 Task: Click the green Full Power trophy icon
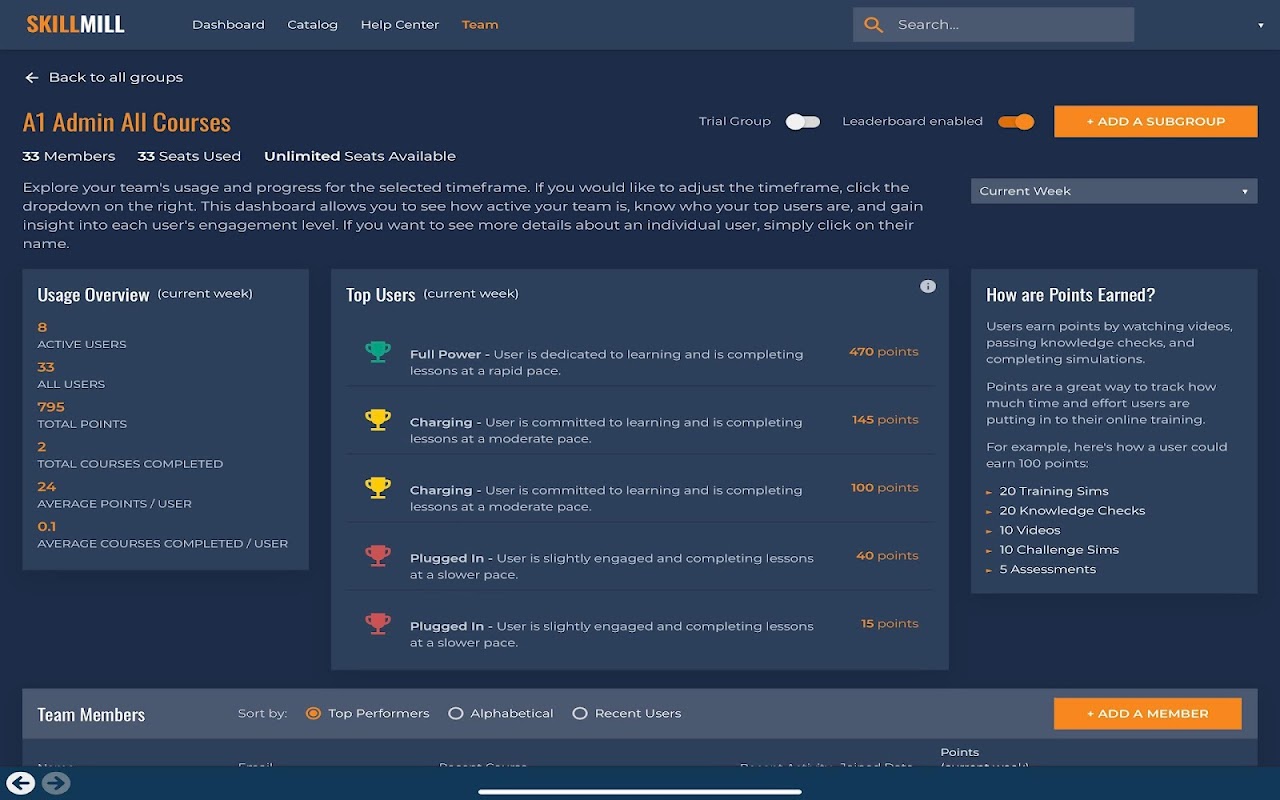378,351
